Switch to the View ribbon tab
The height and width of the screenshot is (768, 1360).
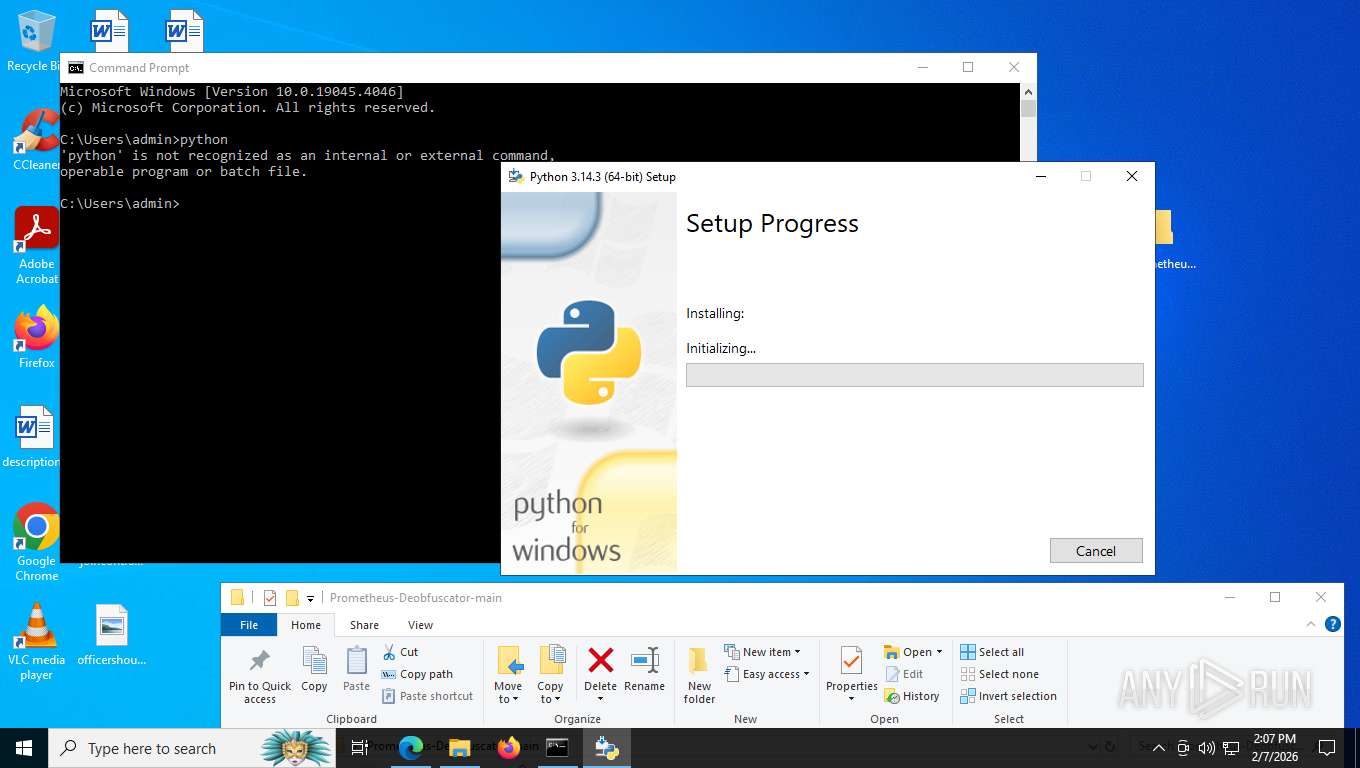tap(421, 625)
